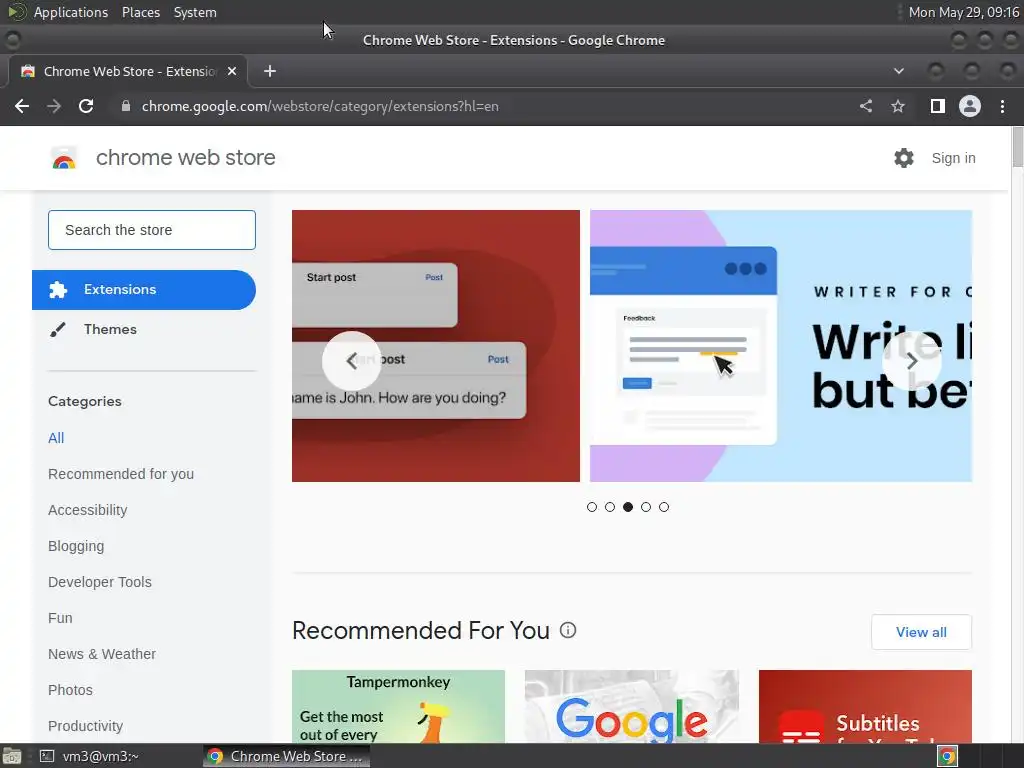Image resolution: width=1024 pixels, height=768 pixels.
Task: Browse the Developer Tools category
Action: tap(99, 582)
